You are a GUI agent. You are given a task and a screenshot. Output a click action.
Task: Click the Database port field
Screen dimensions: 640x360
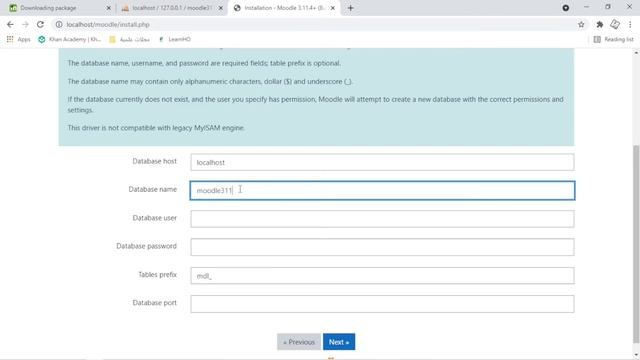coord(382,304)
